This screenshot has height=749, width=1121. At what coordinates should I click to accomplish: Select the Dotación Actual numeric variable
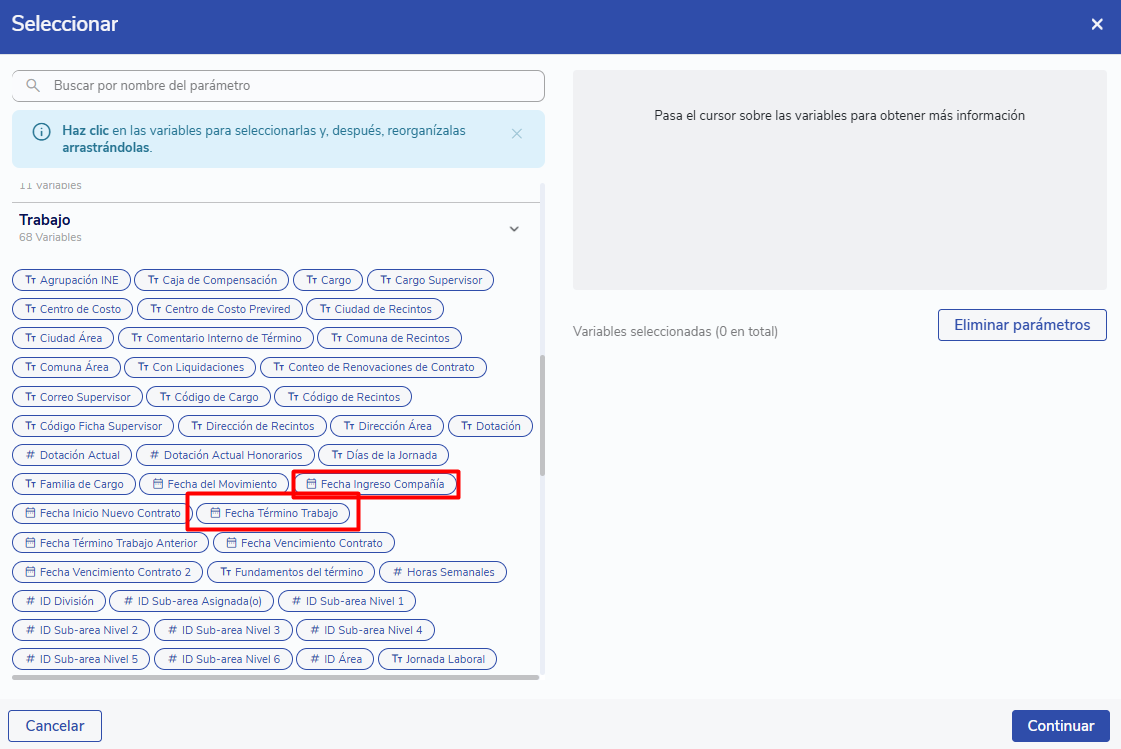tap(72, 455)
